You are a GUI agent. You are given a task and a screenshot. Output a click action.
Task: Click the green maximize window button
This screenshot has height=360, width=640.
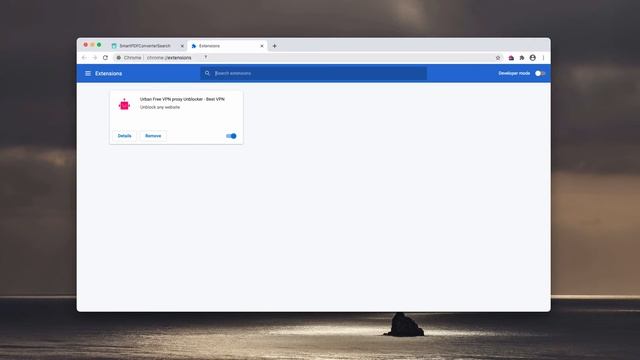99,45
